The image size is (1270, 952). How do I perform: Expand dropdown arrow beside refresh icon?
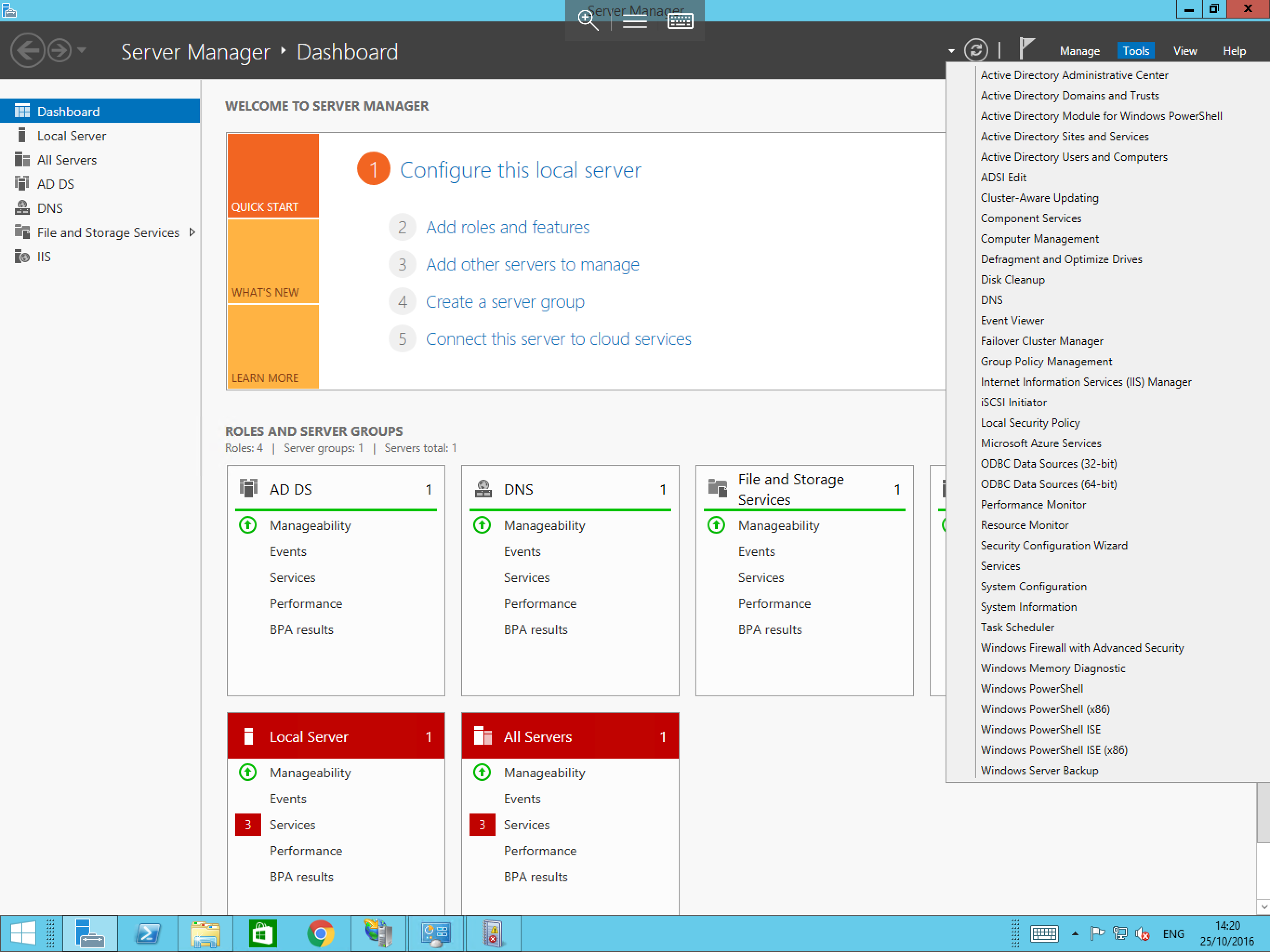952,51
